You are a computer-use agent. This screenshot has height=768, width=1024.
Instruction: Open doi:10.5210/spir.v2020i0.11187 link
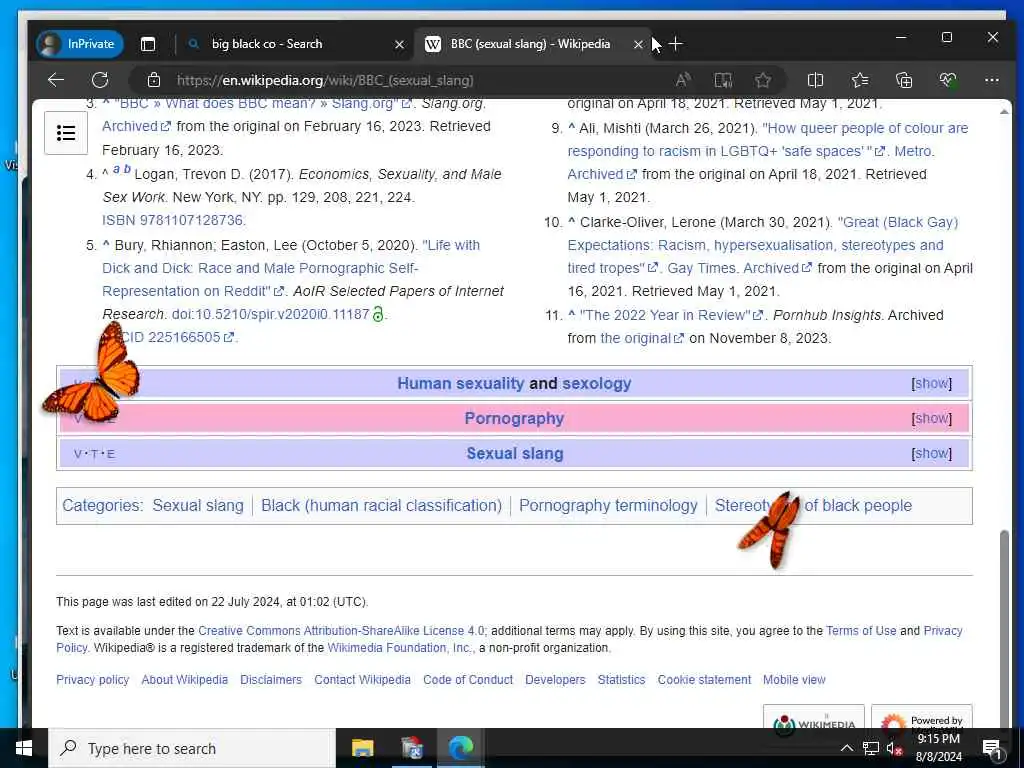270,314
